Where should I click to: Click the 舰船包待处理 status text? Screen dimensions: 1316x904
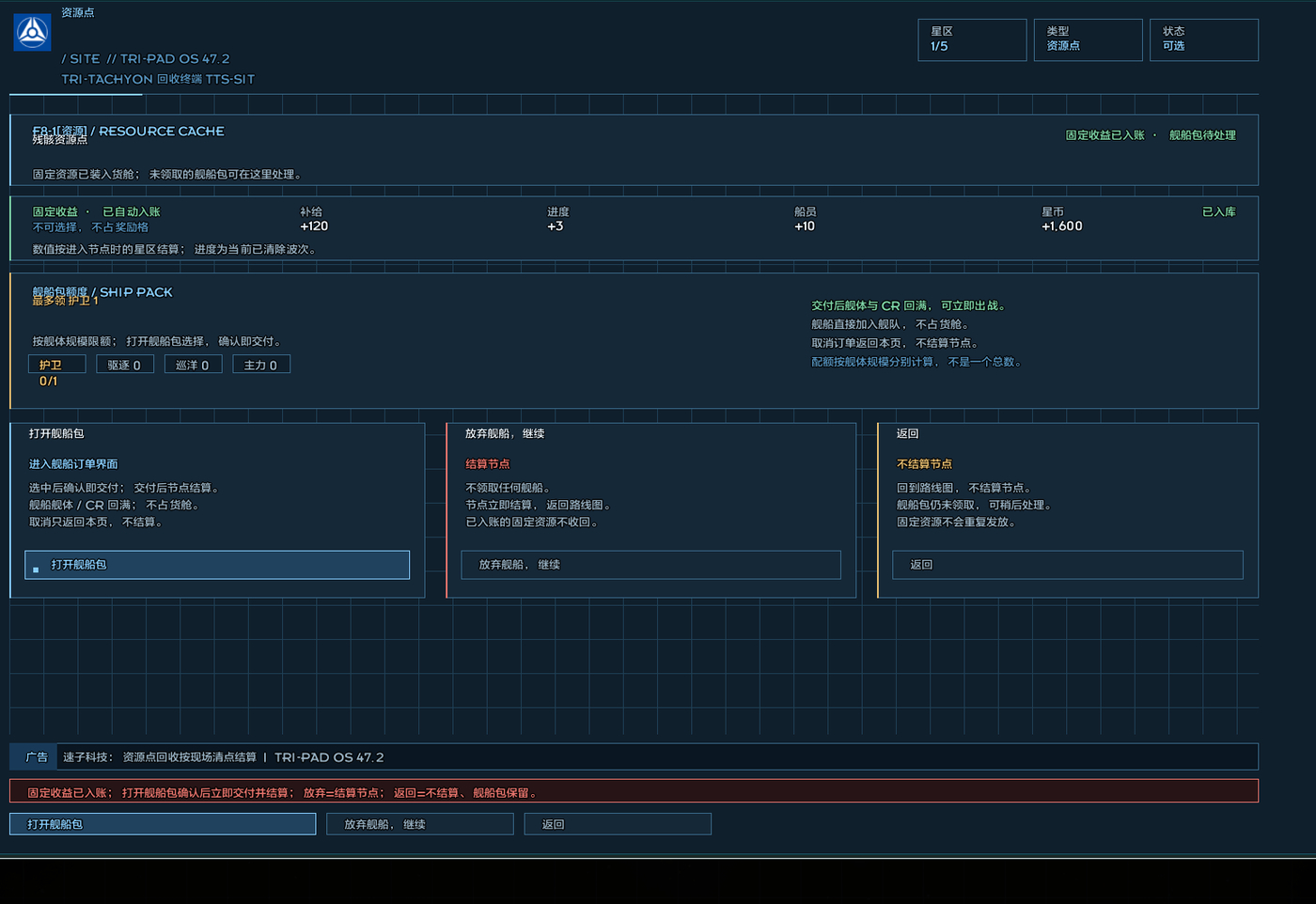pos(1202,135)
